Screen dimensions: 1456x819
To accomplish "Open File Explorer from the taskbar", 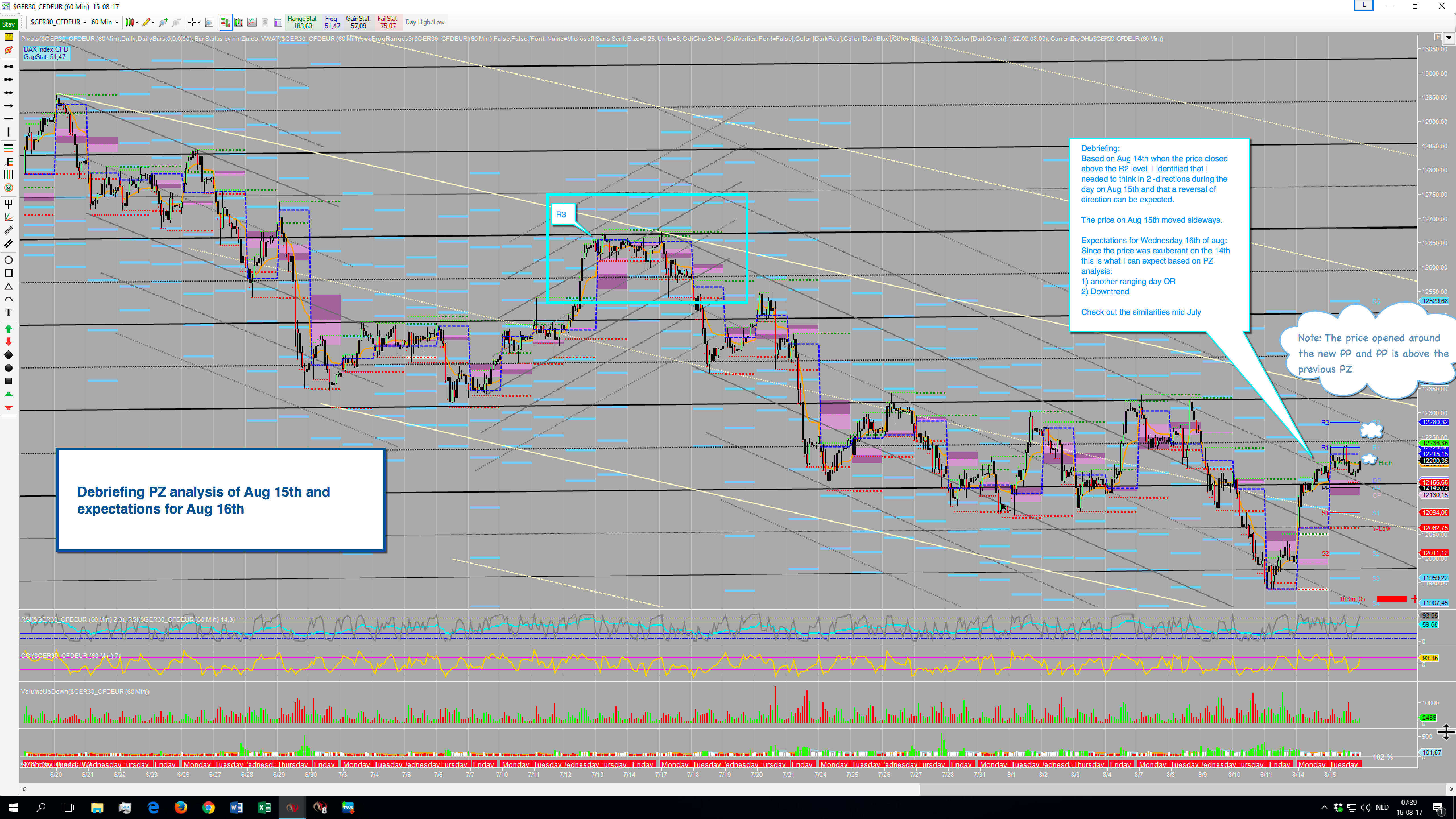I will click(97, 807).
